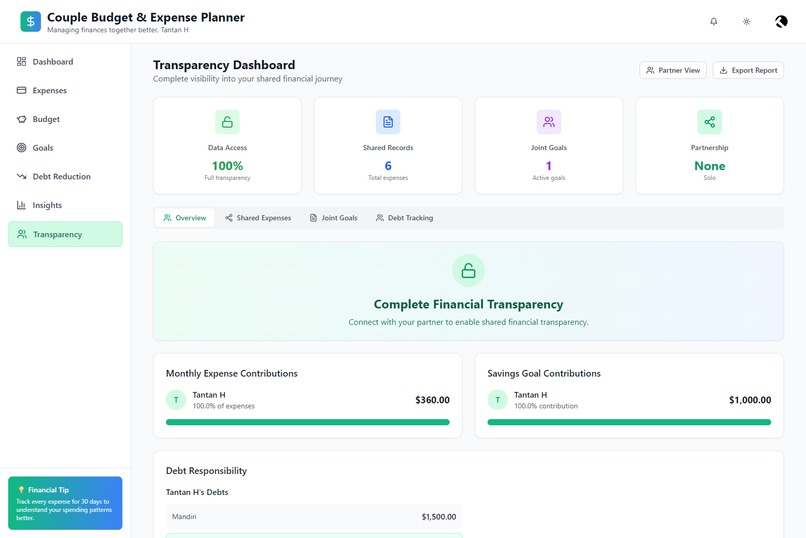
Task: Click the Joint Goals people icon card
Action: [548, 122]
